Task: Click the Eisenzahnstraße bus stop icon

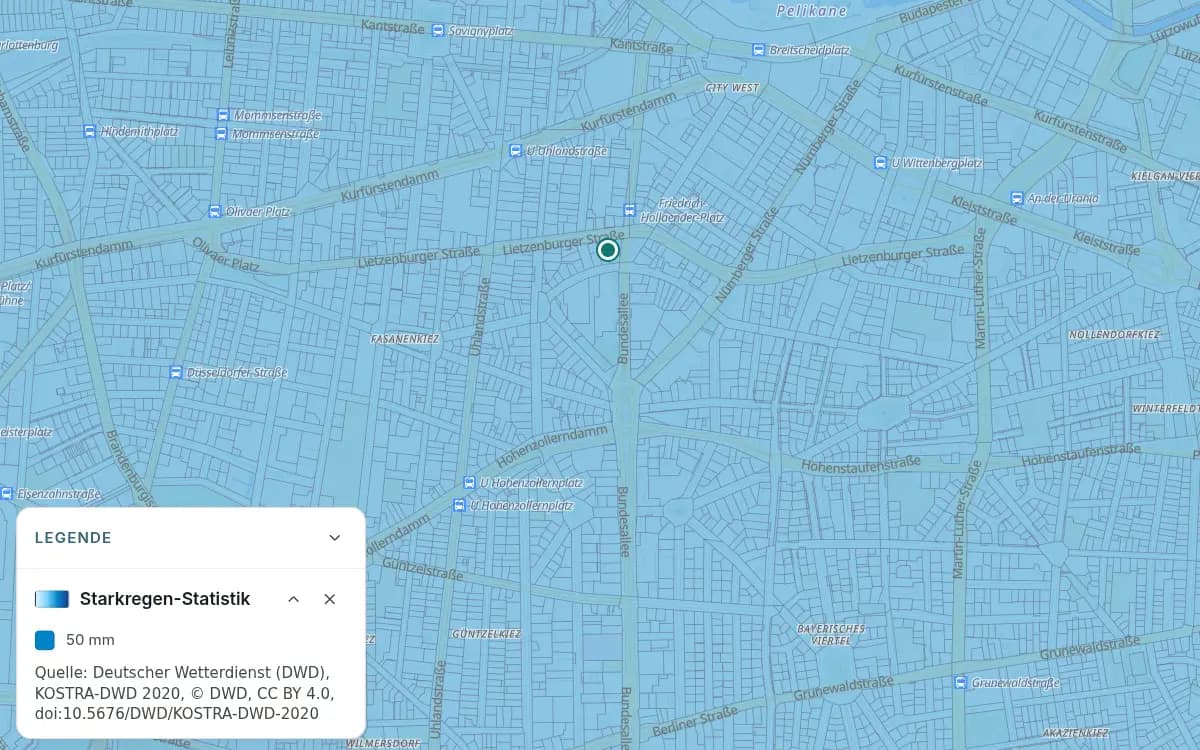Action: click(x=6, y=494)
